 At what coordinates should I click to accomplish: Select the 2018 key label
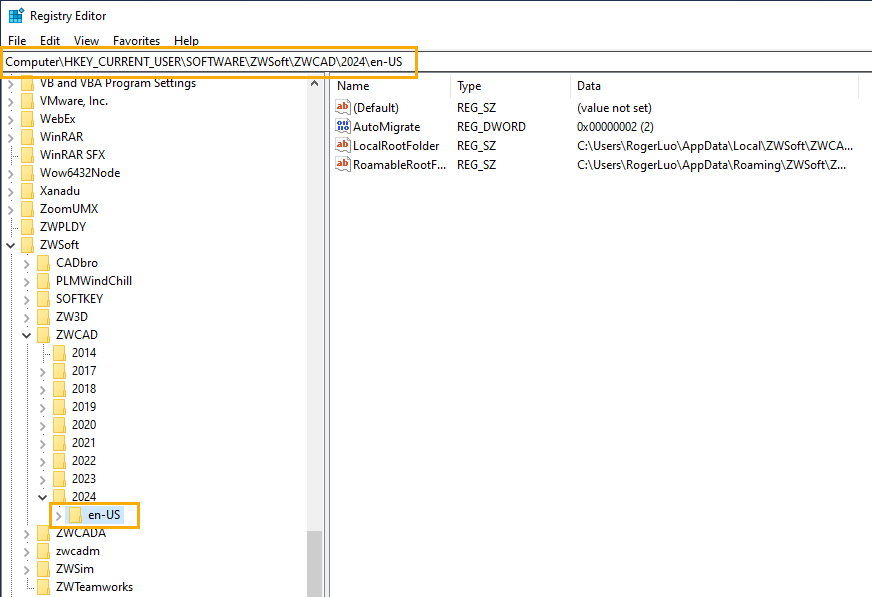point(84,389)
